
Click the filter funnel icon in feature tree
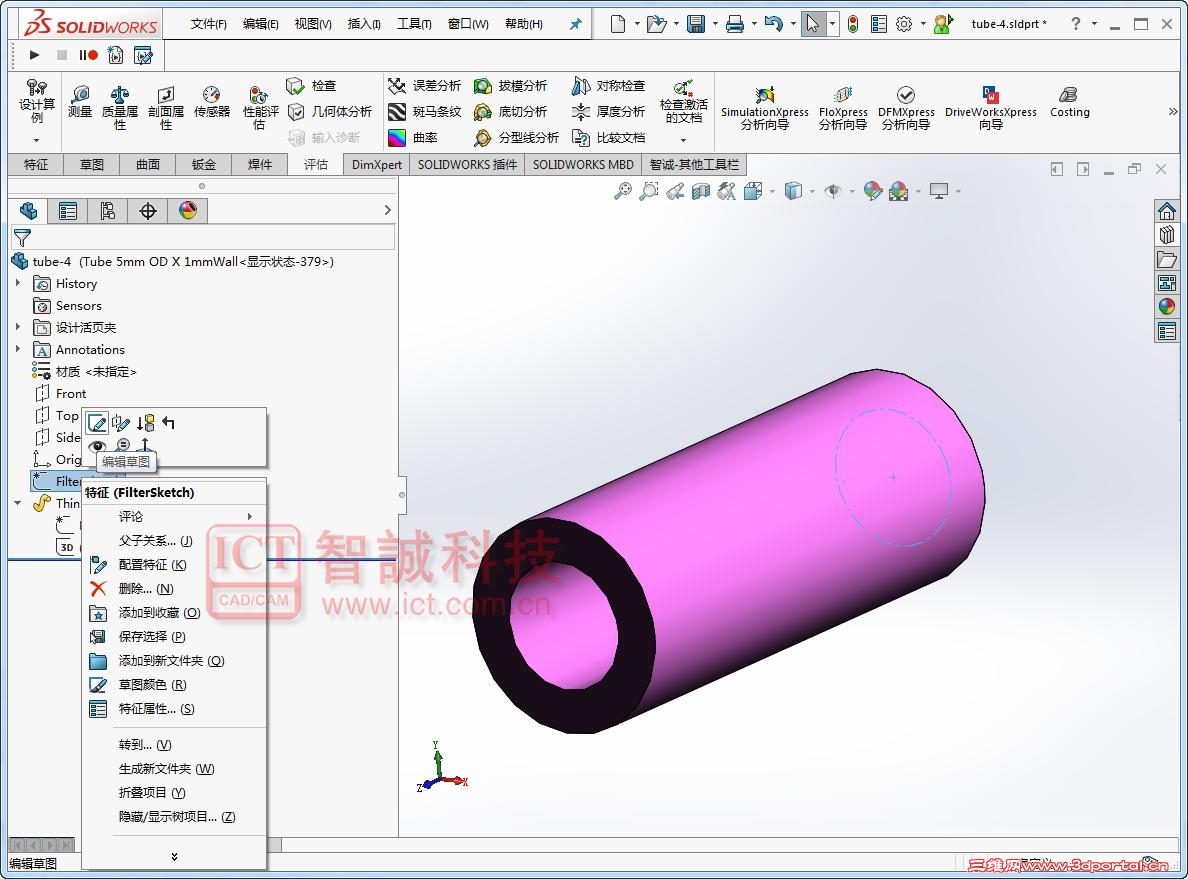tap(22, 238)
